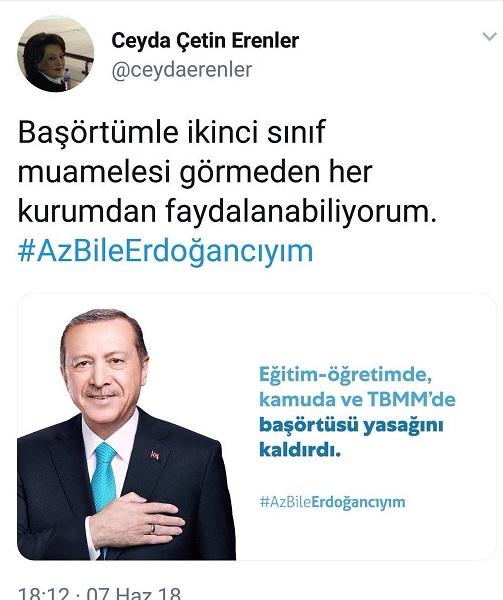Click the flag lapel pin on the suit
503x600 pixels.
coord(155,455)
